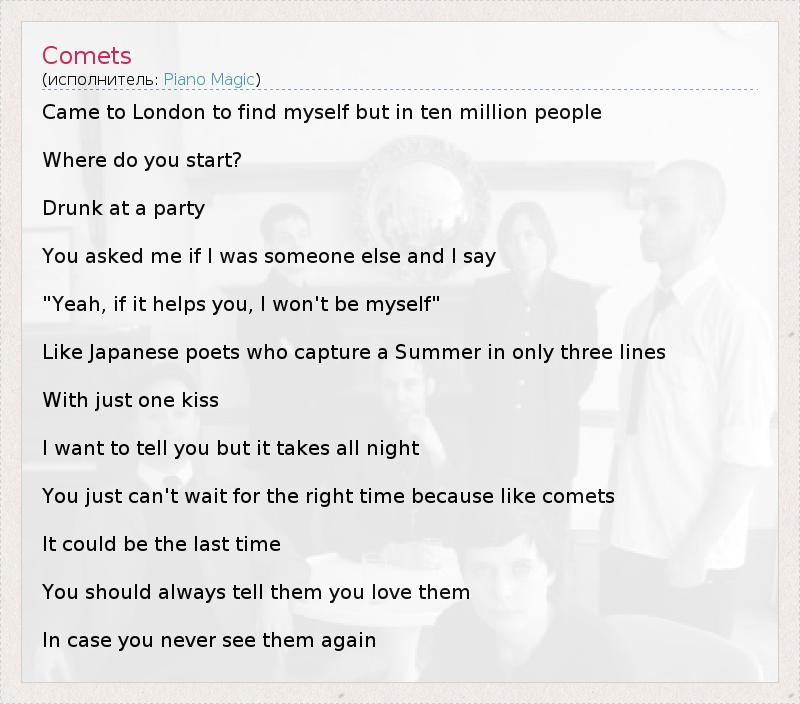Select the 'With just one kiss' line
The height and width of the screenshot is (704, 800).
[130, 400]
